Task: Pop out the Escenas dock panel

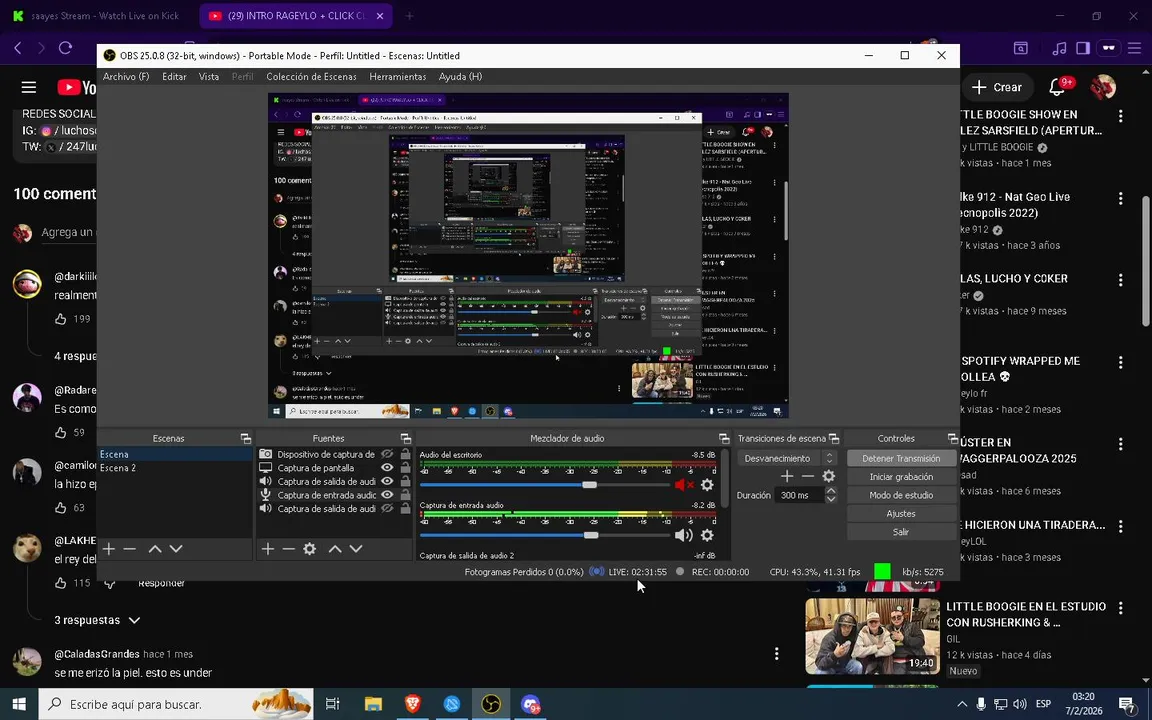Action: [x=245, y=439]
